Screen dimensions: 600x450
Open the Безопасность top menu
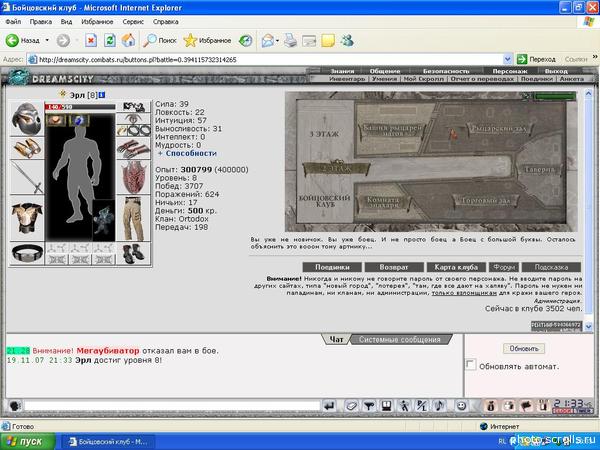[446, 71]
